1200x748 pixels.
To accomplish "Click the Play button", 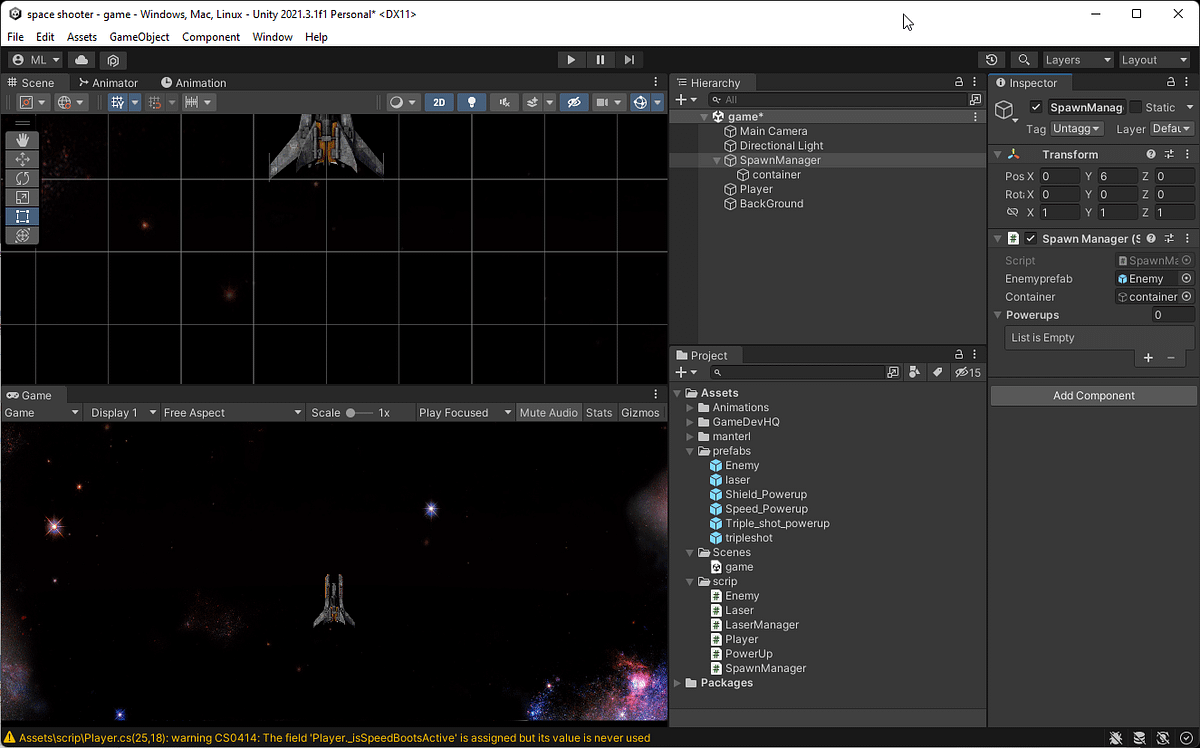I will coord(571,60).
